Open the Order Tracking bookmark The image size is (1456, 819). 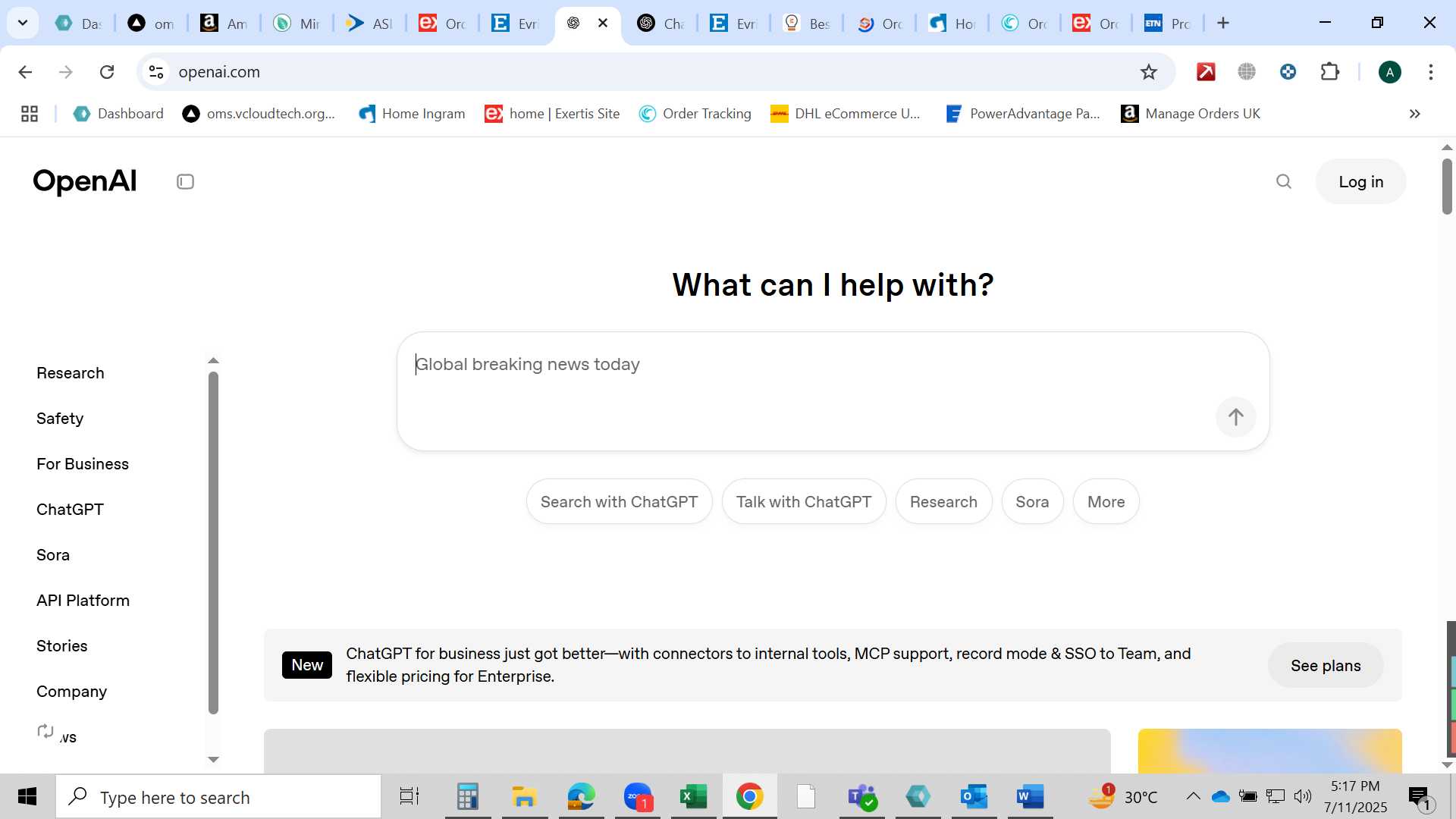(x=695, y=114)
